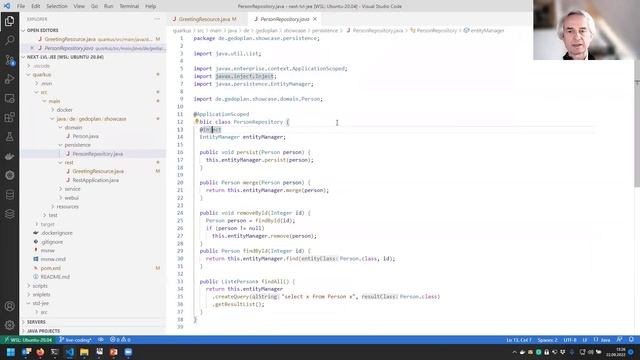Expand the .mvn folder
Viewport: 640px width, 360px height.
click(x=46, y=83)
